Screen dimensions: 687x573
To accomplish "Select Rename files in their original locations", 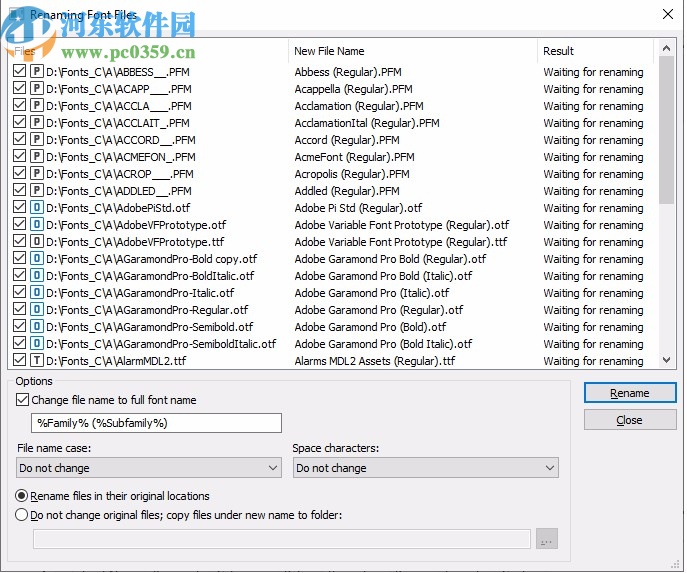I will pyautogui.click(x=21, y=496).
